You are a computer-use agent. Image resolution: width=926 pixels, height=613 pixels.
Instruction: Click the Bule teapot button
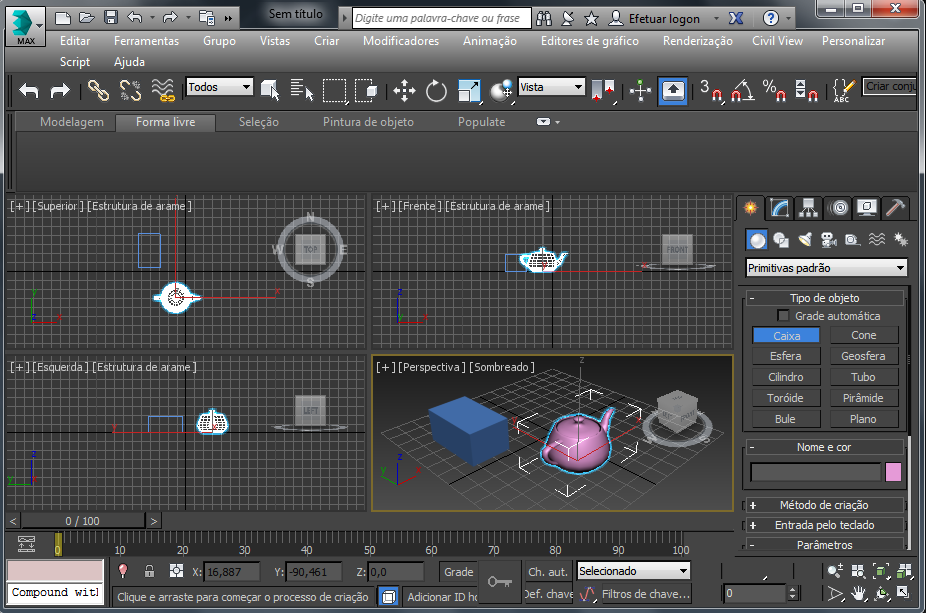786,419
